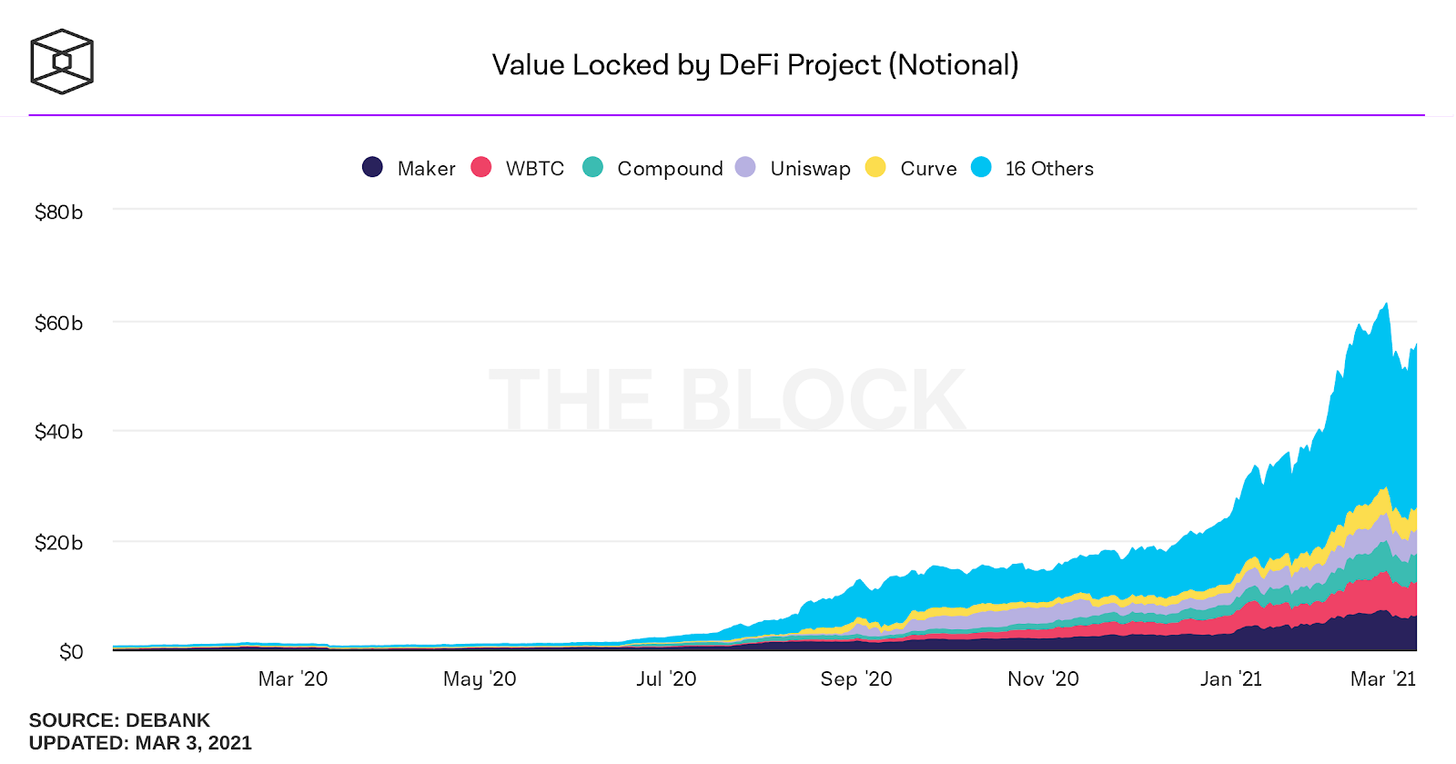This screenshot has height=764, width=1456.
Task: Select the Sep '20 x-axis label
Action: point(855,680)
